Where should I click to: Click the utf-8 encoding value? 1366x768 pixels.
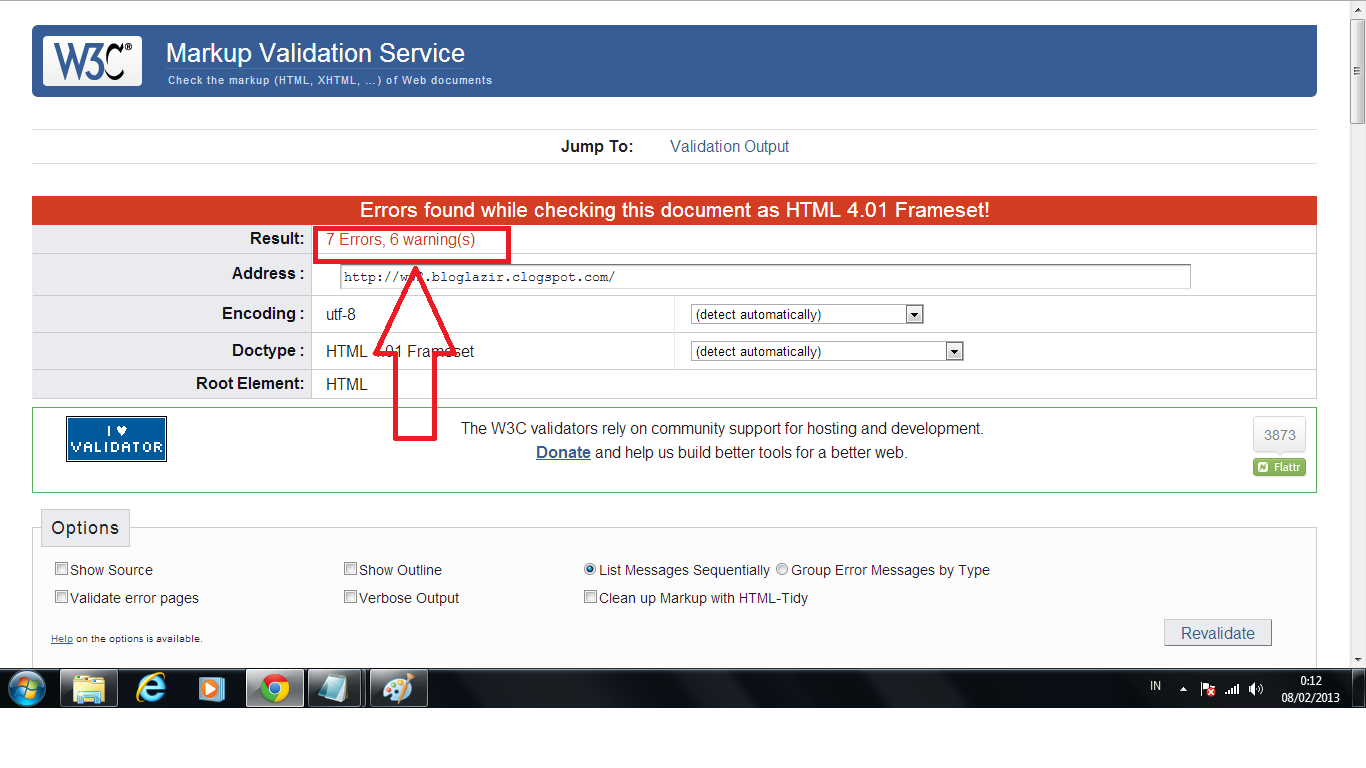click(340, 314)
